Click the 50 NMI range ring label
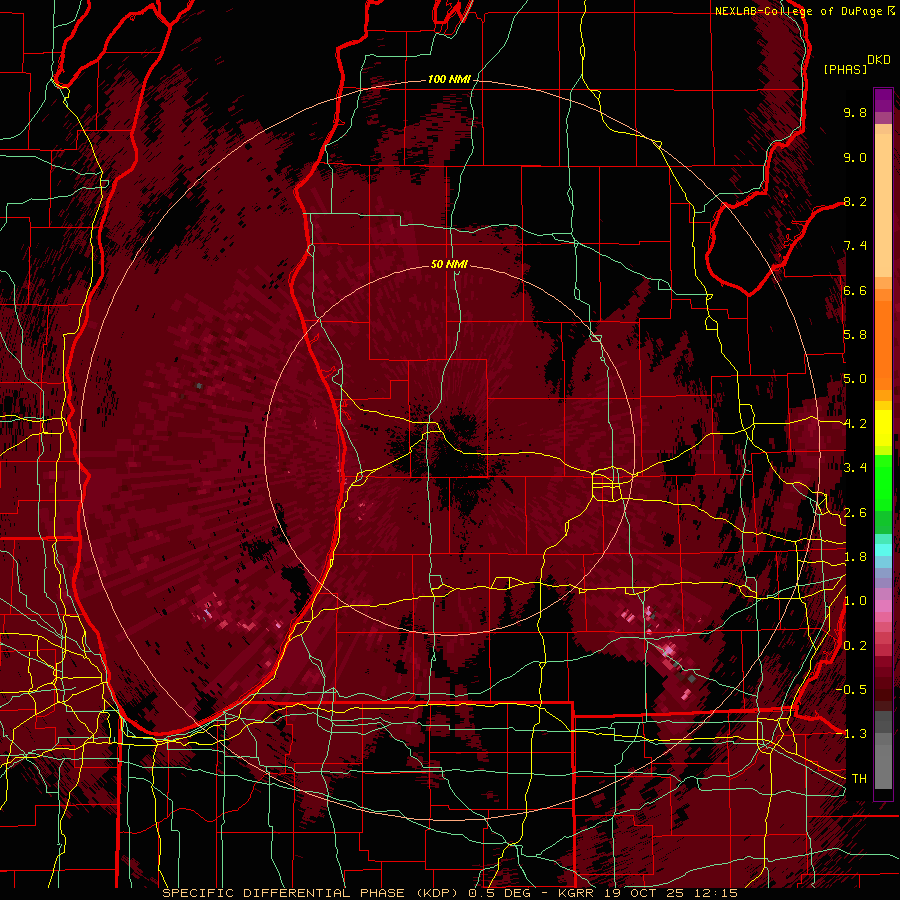The width and height of the screenshot is (900, 900). pos(449,264)
